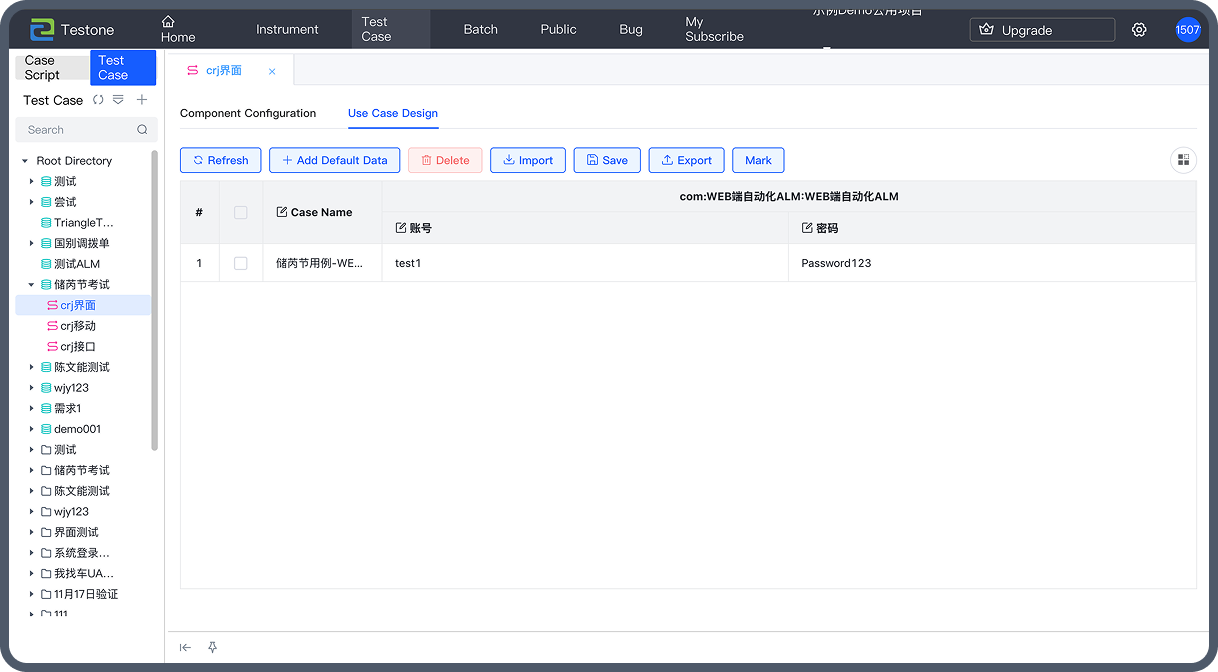Close the crj界面 tab
Viewport: 1218px width, 672px height.
click(272, 71)
